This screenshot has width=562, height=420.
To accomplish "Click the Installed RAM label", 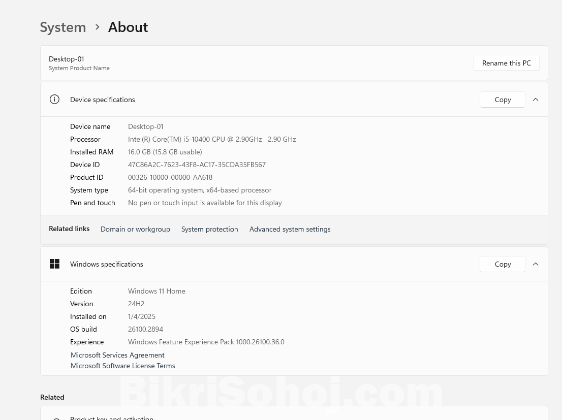I will tap(92, 152).
